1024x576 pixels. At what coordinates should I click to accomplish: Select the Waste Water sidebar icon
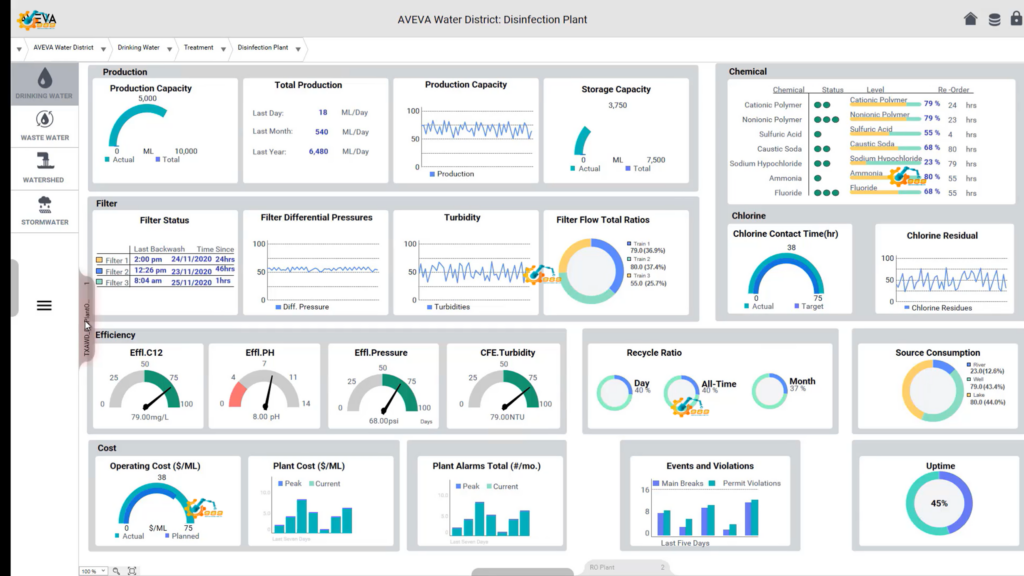tap(44, 125)
